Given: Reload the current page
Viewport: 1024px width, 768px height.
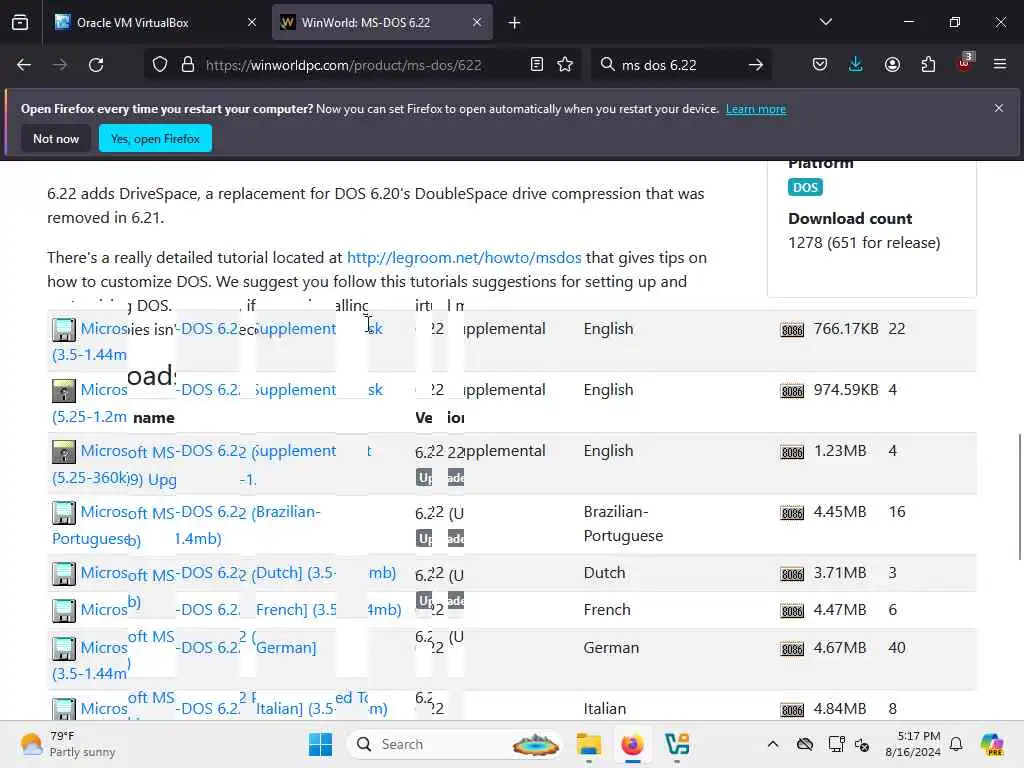Looking at the screenshot, I should [x=96, y=65].
